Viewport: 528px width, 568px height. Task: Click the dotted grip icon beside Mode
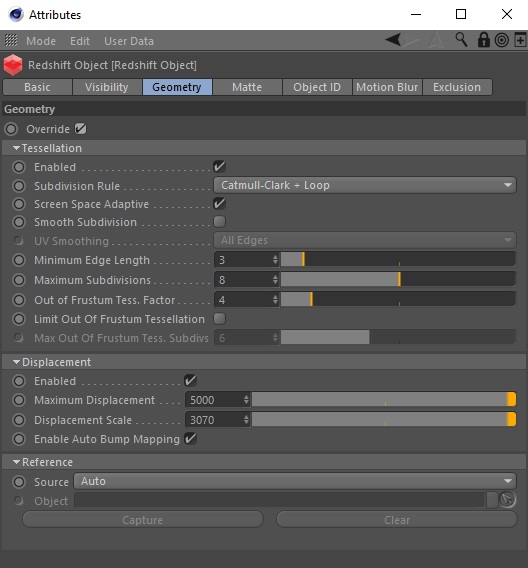(11, 40)
